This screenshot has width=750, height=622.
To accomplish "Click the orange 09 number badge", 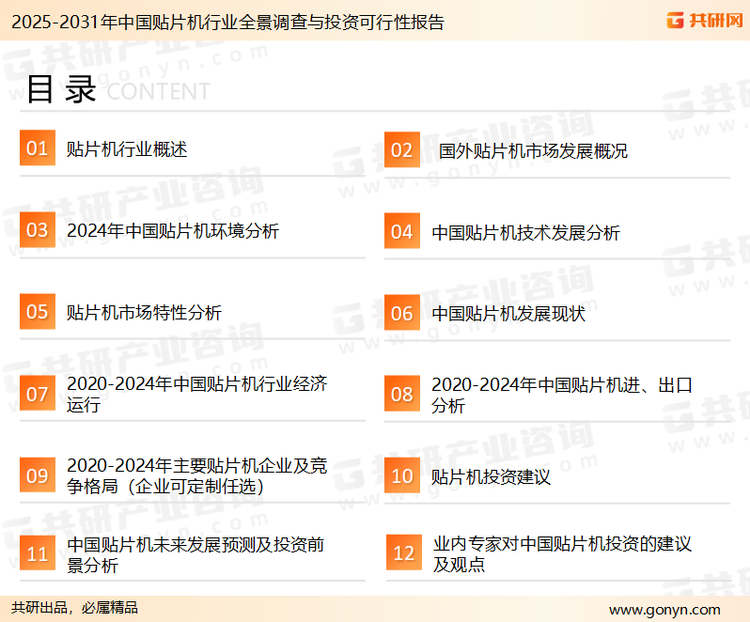I will point(37,475).
